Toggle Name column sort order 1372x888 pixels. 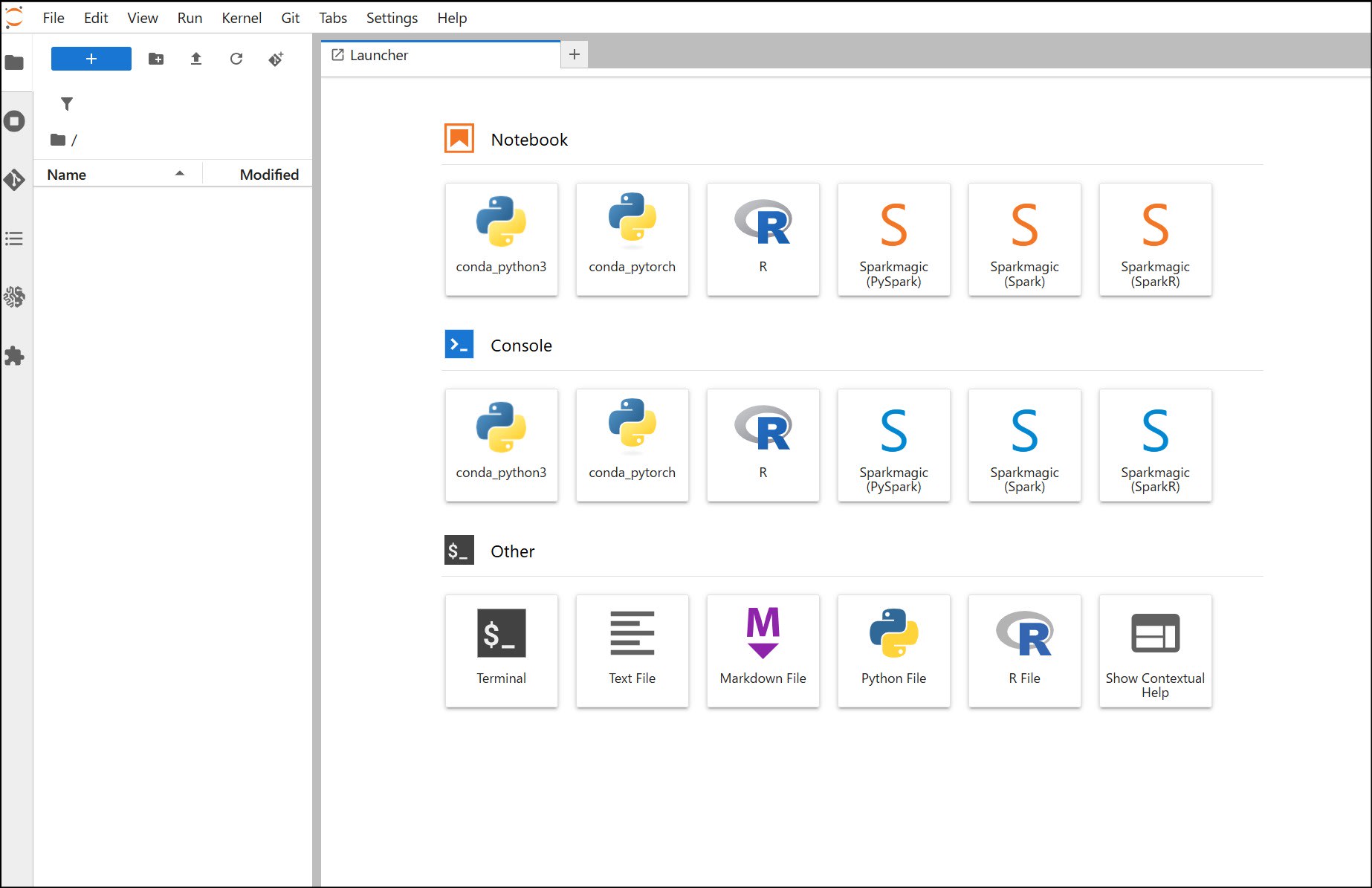click(x=115, y=173)
